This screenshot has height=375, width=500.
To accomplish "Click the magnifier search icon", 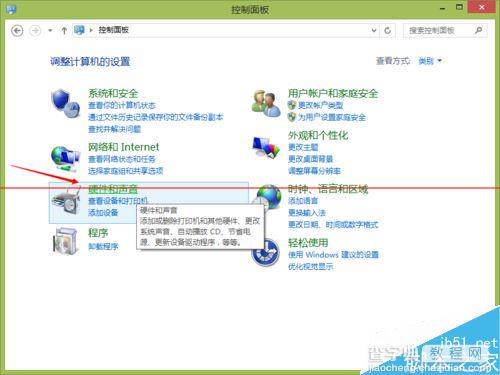I will click(x=479, y=30).
